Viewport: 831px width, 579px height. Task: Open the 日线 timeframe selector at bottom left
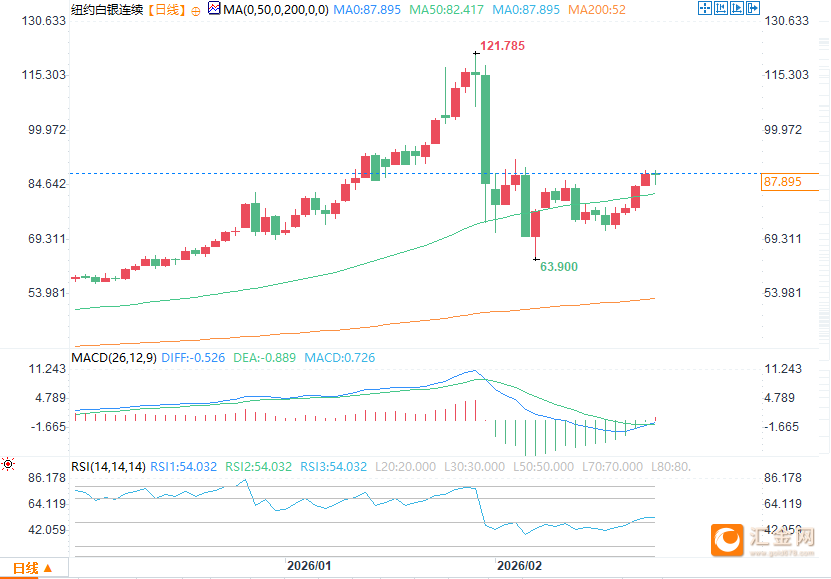click(33, 568)
